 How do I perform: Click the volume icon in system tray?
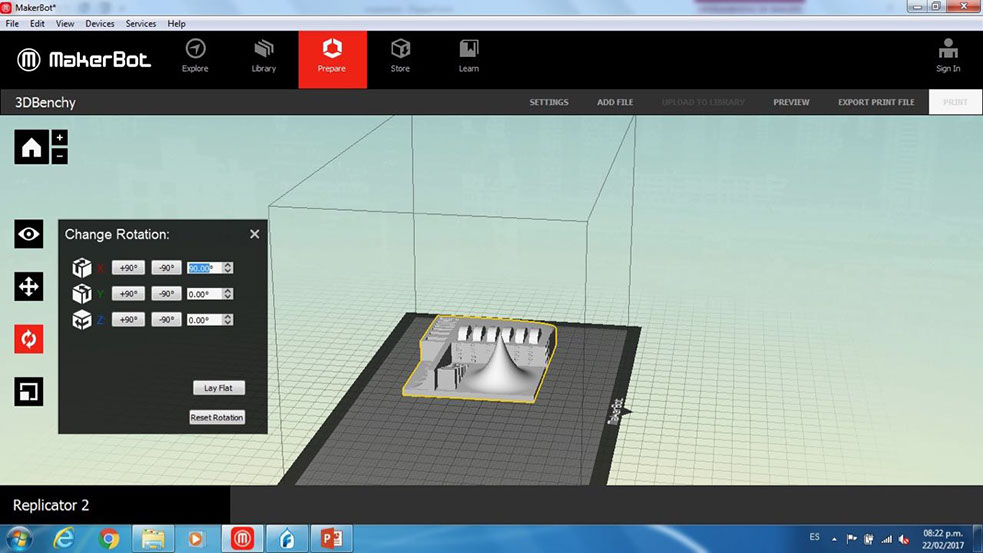[x=904, y=539]
